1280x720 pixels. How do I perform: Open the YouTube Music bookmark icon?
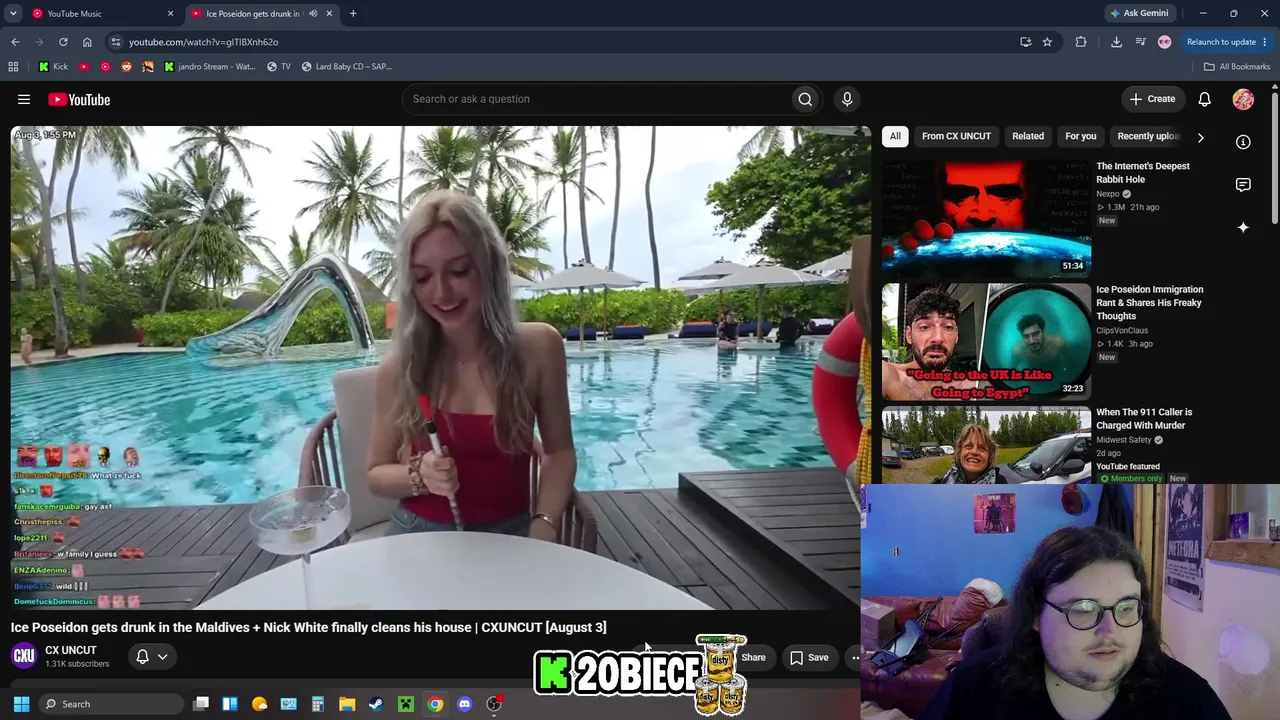coord(105,67)
